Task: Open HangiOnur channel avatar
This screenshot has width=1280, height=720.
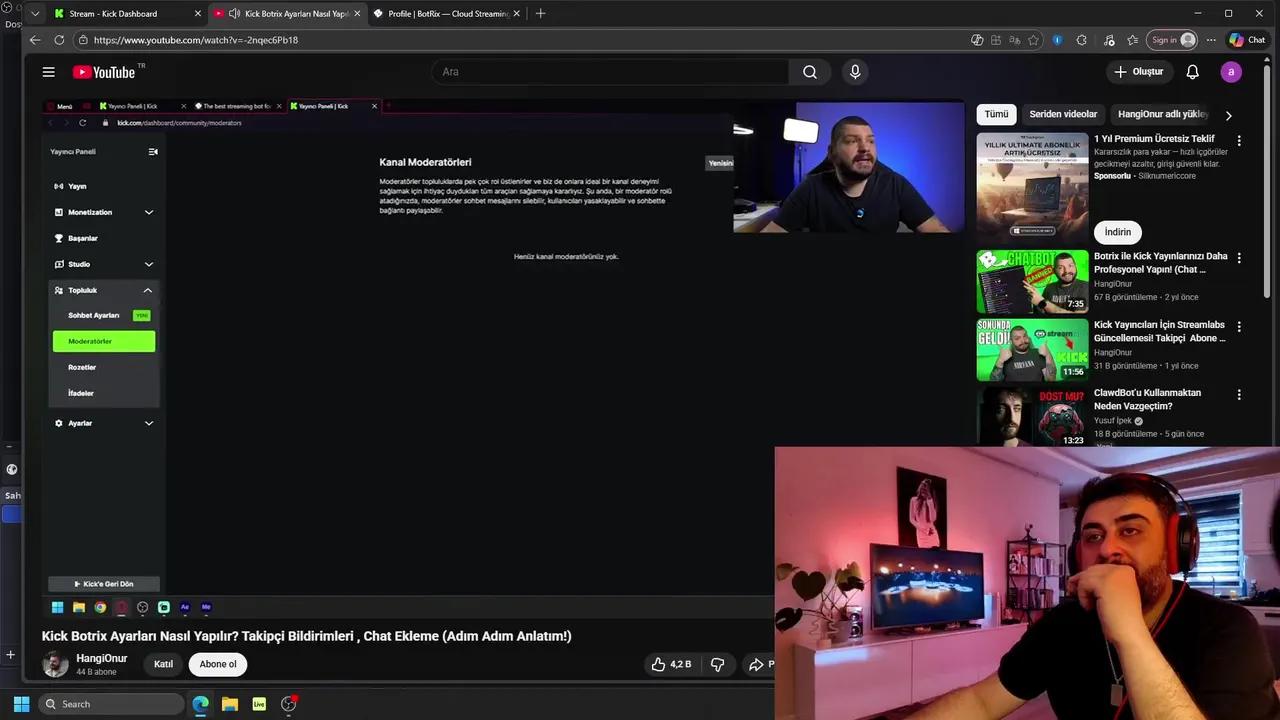Action: [55, 664]
